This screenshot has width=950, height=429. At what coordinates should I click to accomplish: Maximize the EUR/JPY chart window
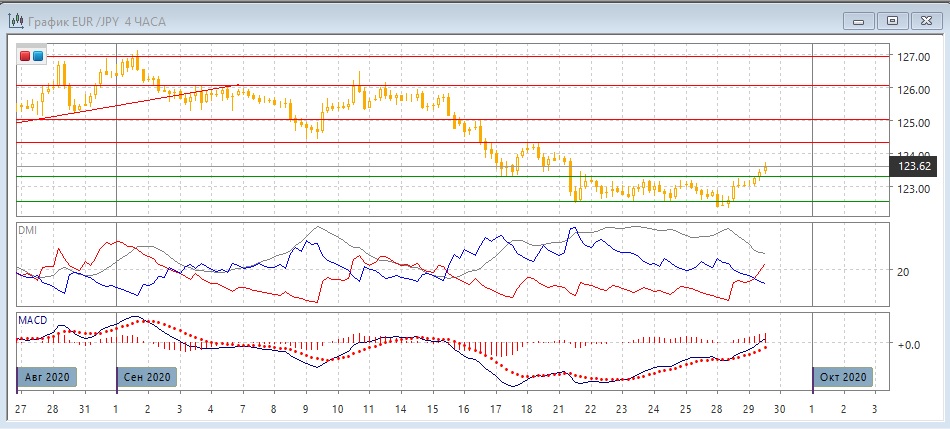(x=893, y=19)
